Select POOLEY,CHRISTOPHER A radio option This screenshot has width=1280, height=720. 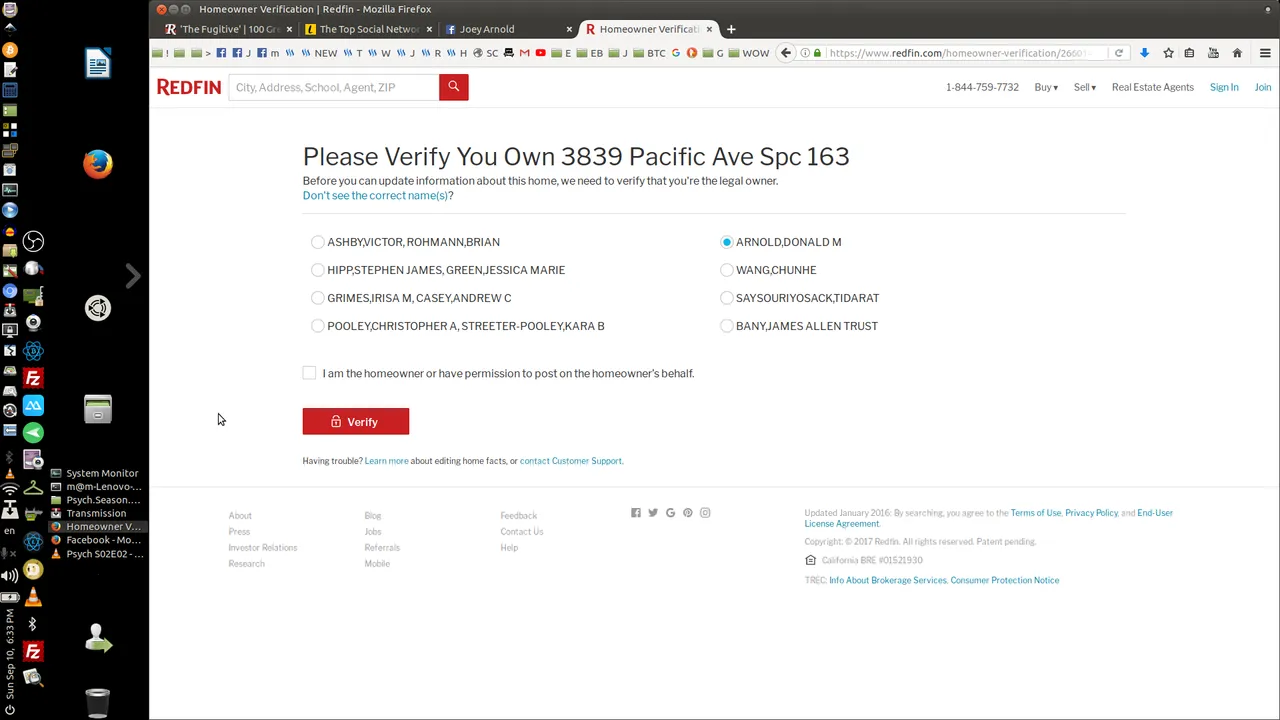click(318, 326)
